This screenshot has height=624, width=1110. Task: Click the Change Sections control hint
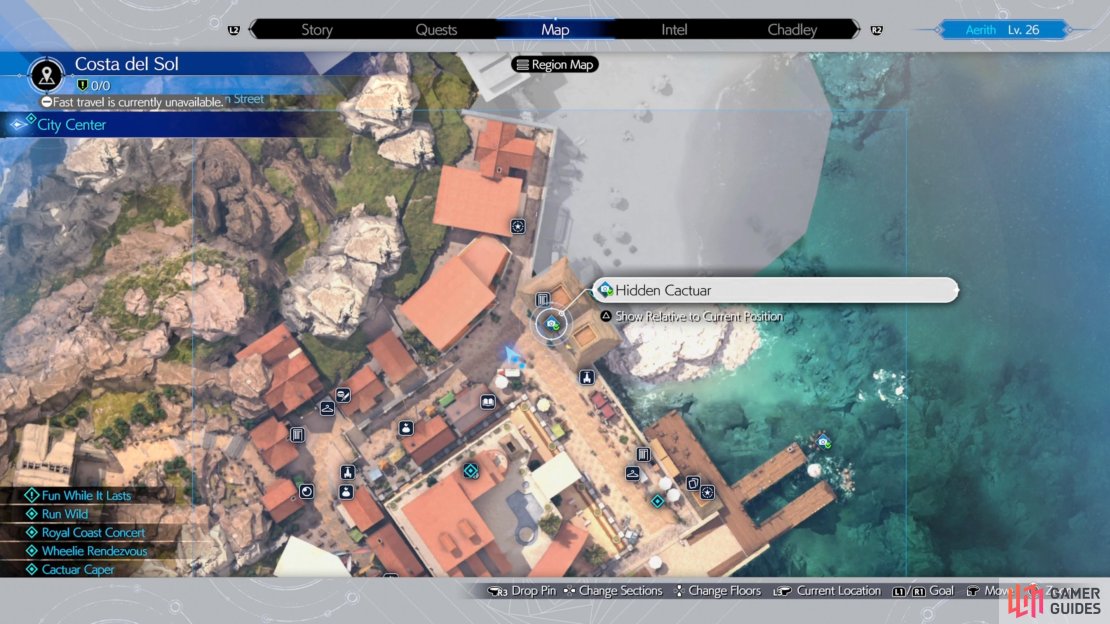pyautogui.click(x=613, y=591)
